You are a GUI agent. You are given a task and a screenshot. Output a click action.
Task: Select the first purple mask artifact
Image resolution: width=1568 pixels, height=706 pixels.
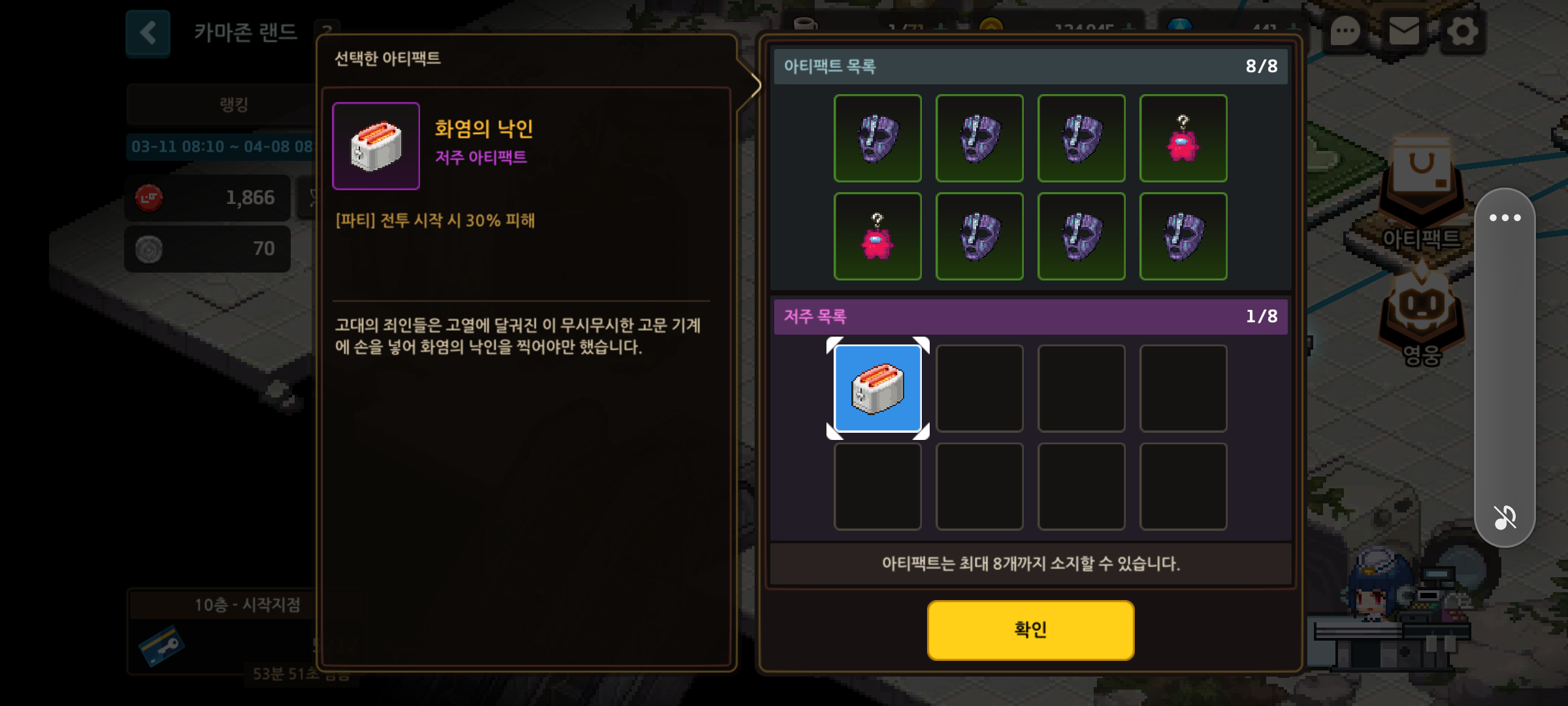click(877, 138)
